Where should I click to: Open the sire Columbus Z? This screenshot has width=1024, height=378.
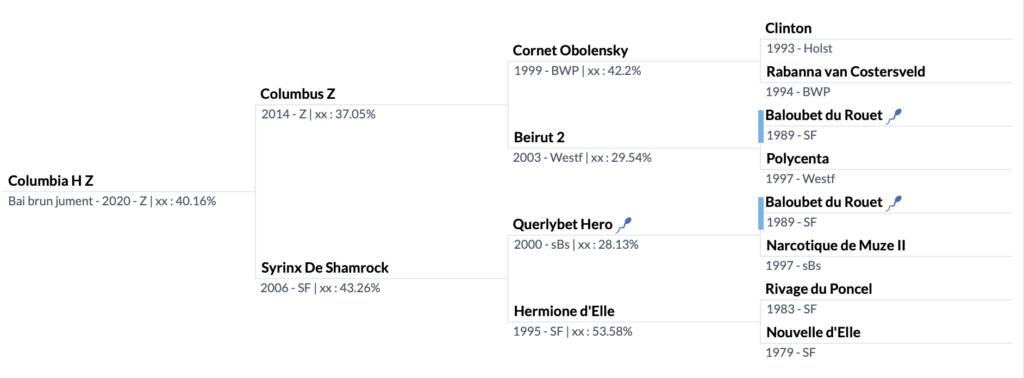[x=298, y=94]
